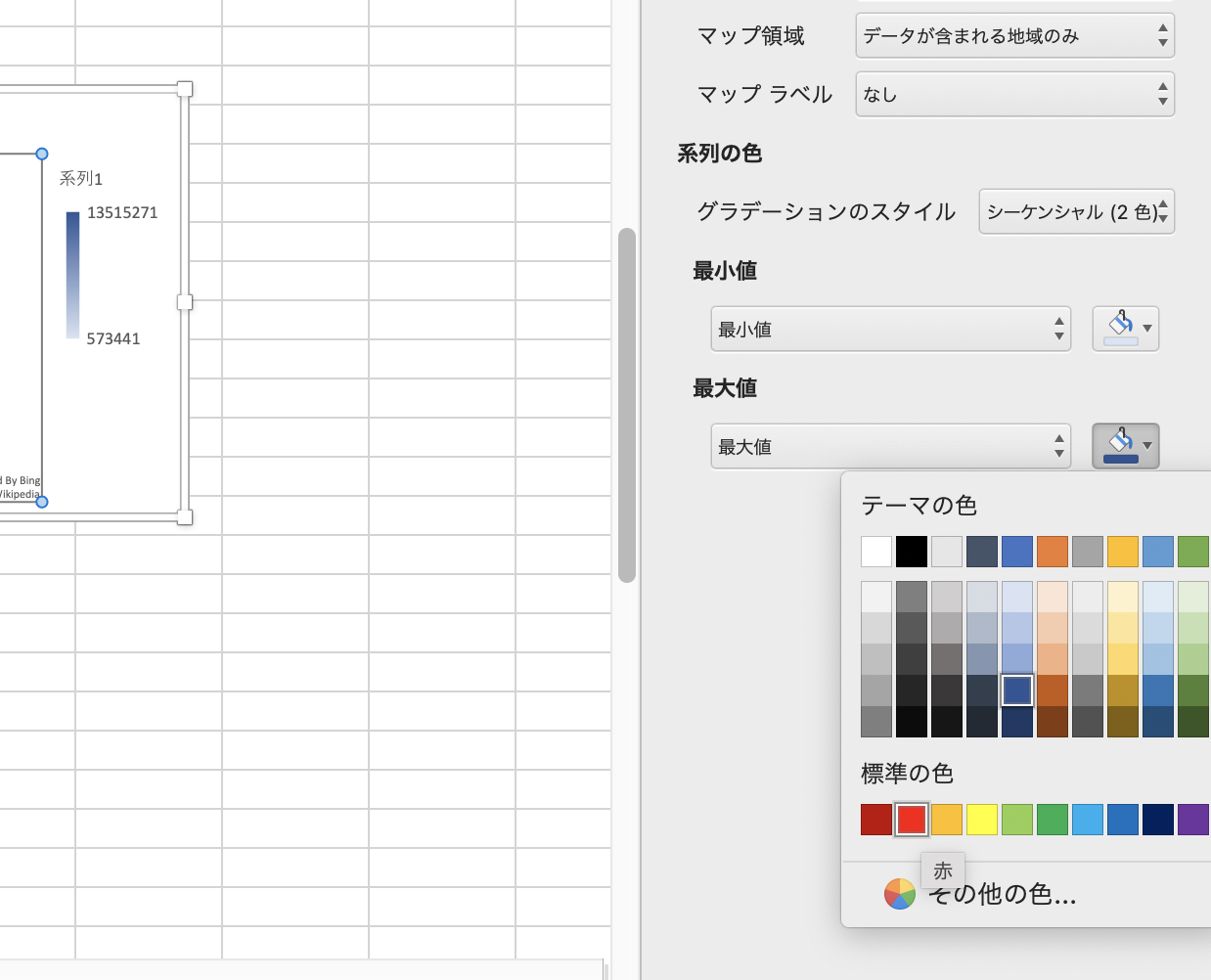Open the 最小値 type dropdown
The width and height of the screenshot is (1211, 980).
890,330
